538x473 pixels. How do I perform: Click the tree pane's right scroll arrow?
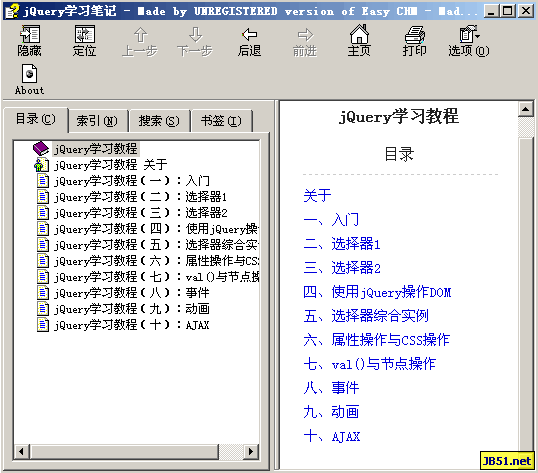(x=251, y=451)
